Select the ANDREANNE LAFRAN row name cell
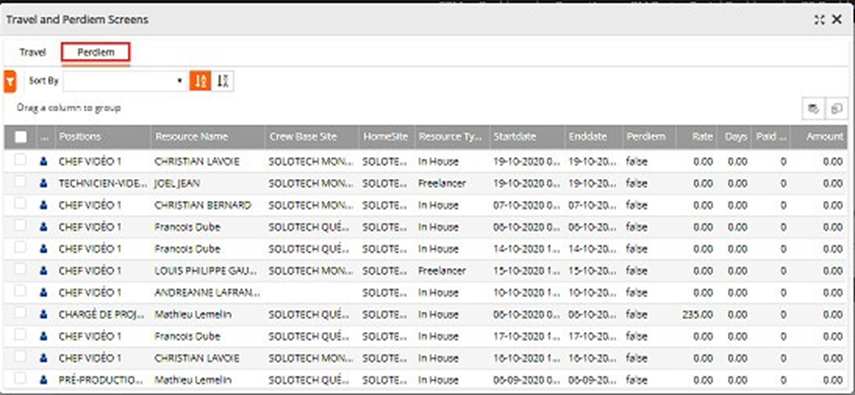 coord(208,292)
